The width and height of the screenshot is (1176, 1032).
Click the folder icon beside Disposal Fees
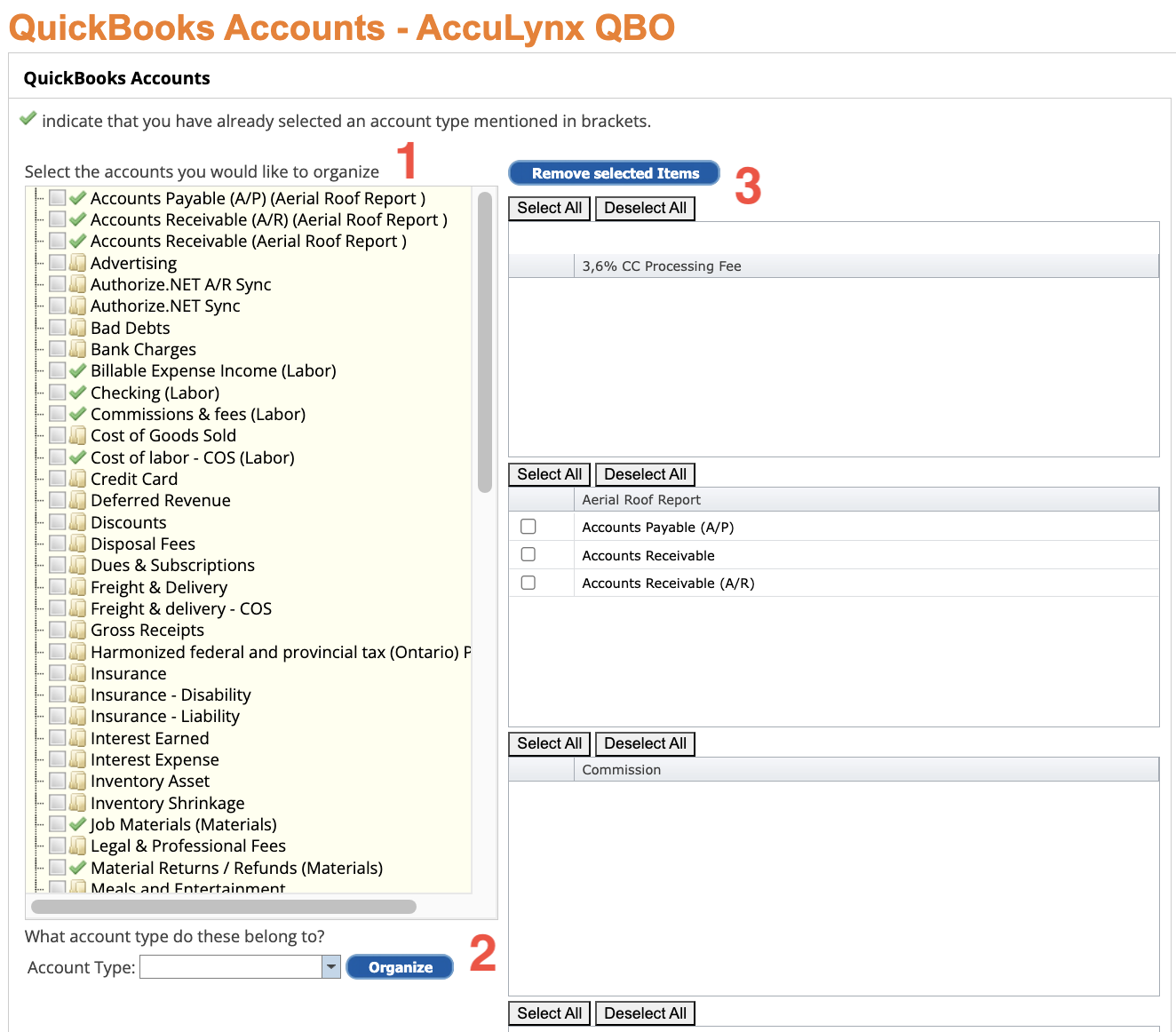coord(78,544)
